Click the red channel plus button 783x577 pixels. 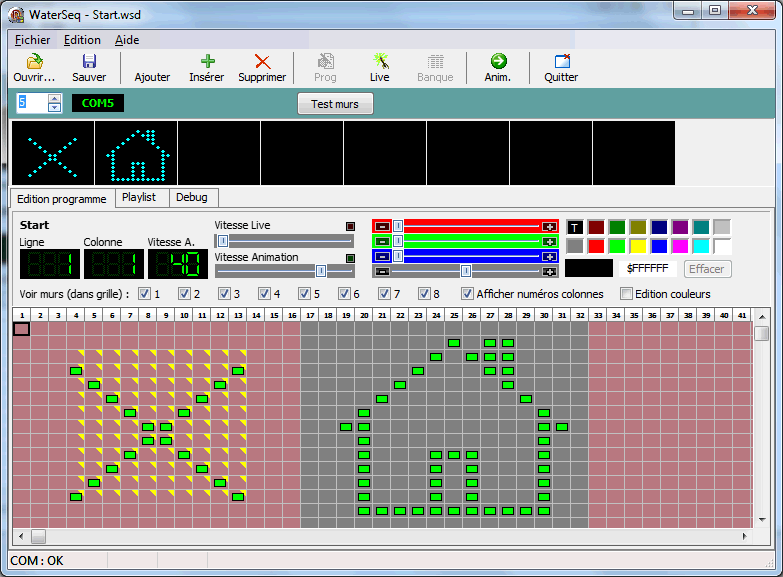pos(549,226)
